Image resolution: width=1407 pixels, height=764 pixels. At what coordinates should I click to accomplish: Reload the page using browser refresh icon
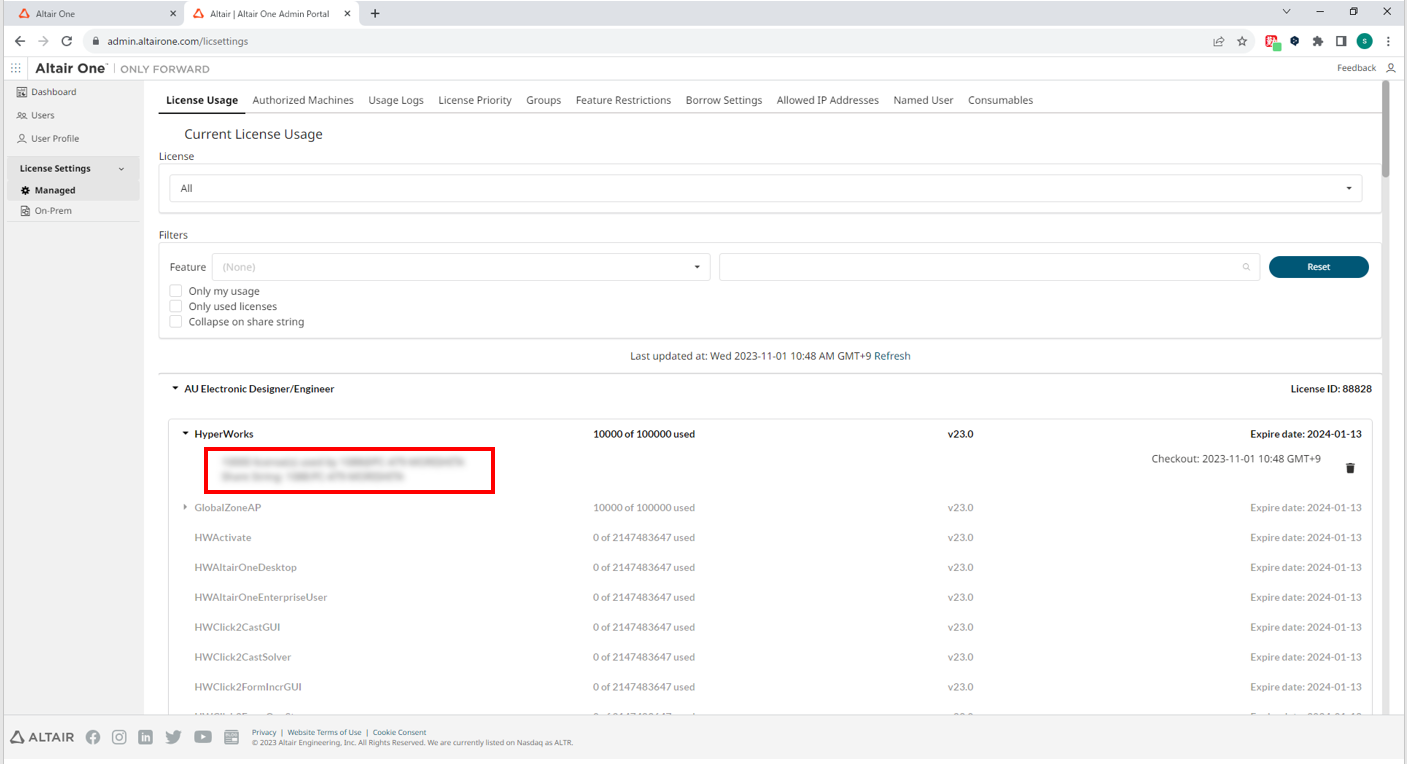click(x=67, y=41)
